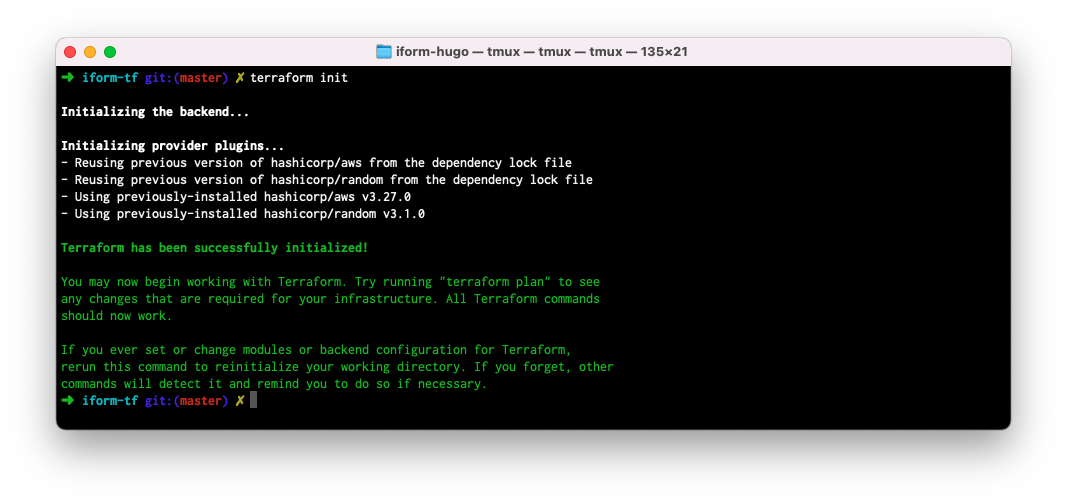1067x504 pixels.
Task: Click the 'terraform init' command text
Action: click(x=299, y=78)
